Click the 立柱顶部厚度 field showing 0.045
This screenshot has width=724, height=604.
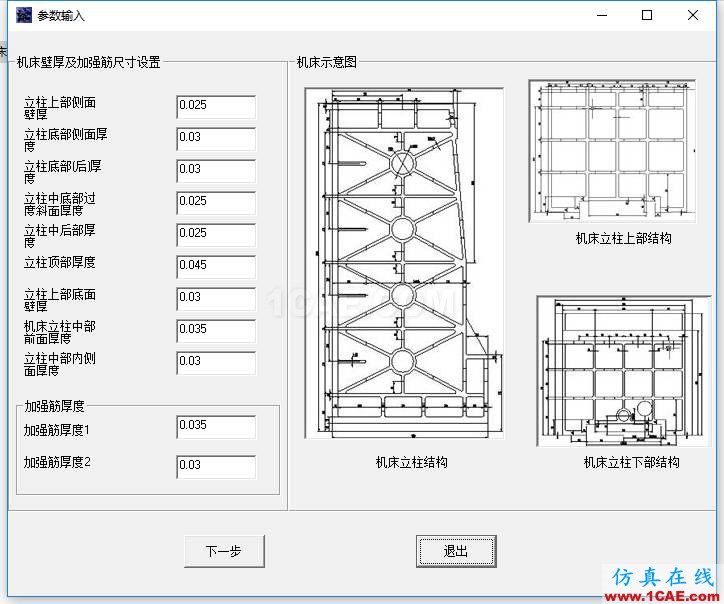pyautogui.click(x=216, y=267)
